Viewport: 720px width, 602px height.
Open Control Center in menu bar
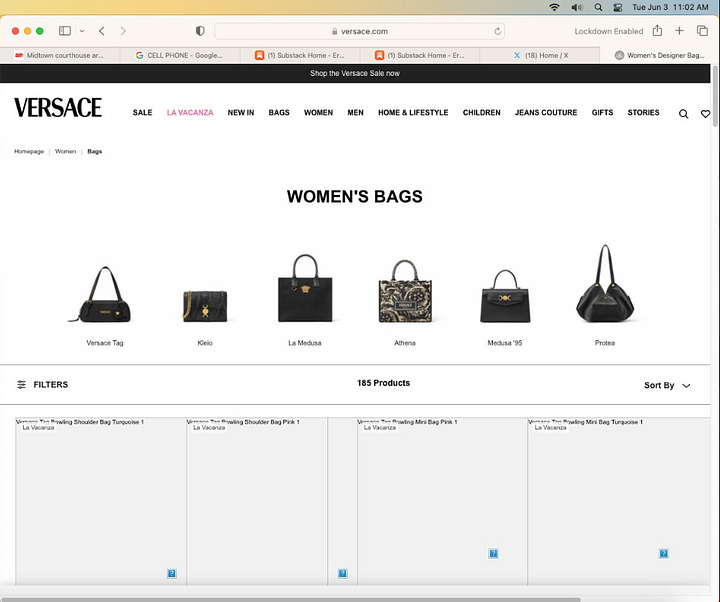click(x=618, y=7)
